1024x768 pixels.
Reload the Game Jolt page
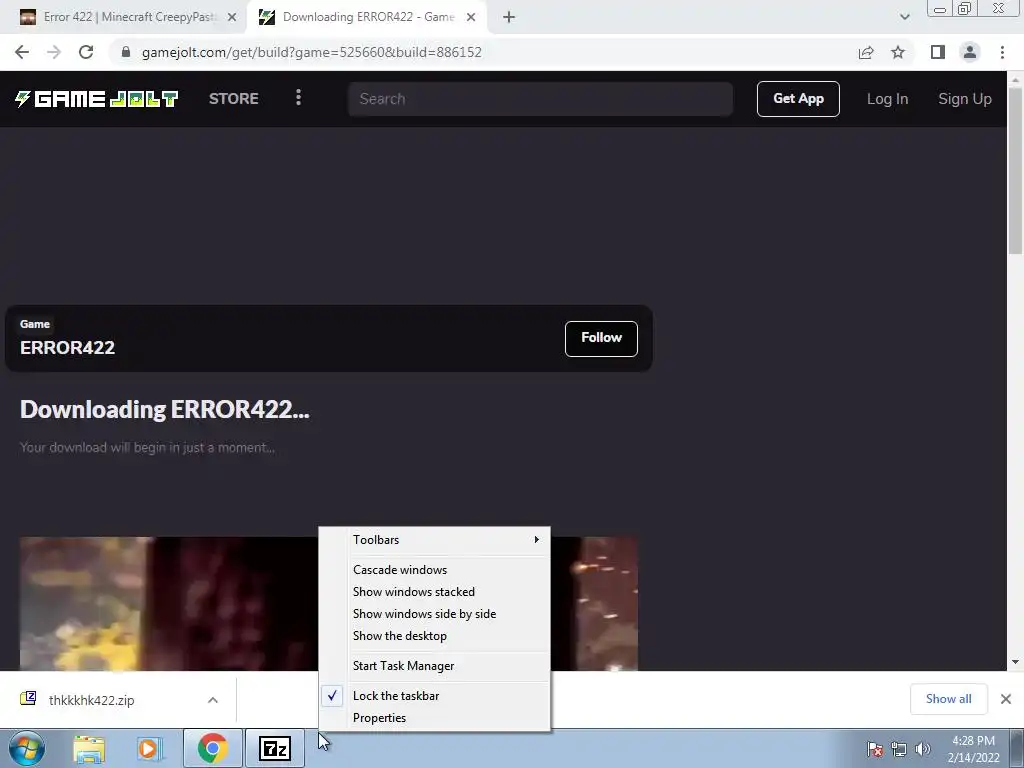tap(86, 52)
